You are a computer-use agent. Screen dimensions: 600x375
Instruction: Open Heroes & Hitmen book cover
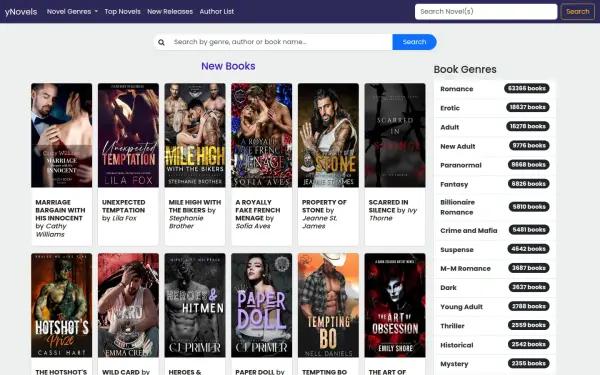tap(195, 305)
